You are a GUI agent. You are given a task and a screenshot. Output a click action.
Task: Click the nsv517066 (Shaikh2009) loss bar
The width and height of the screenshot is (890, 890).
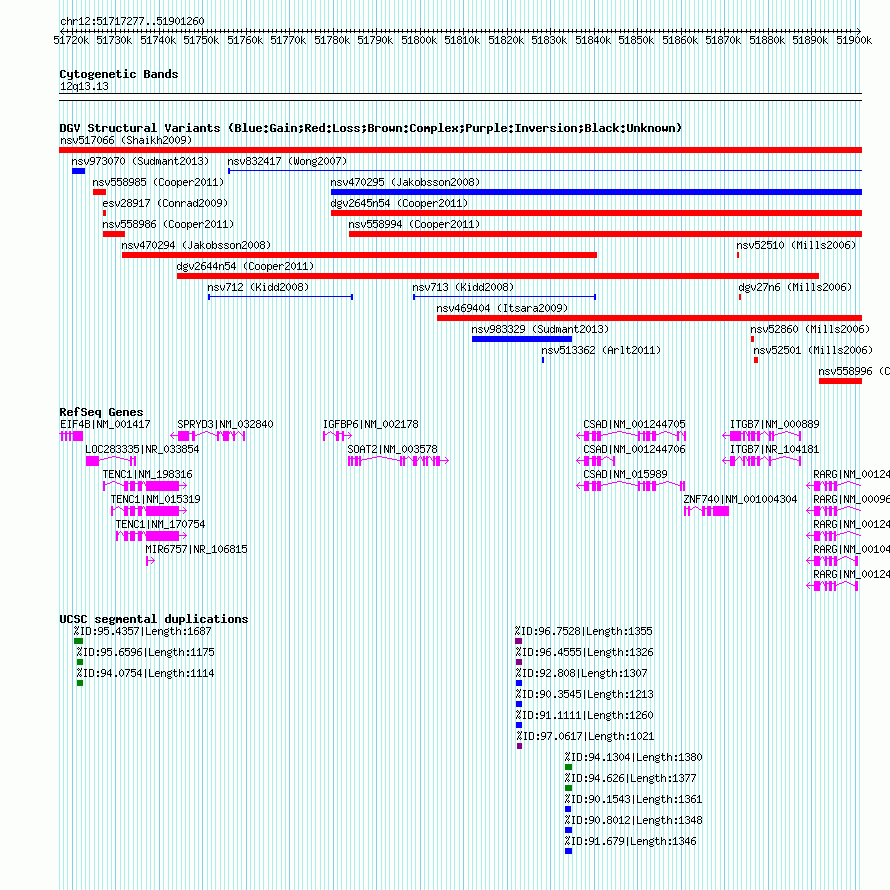click(460, 150)
